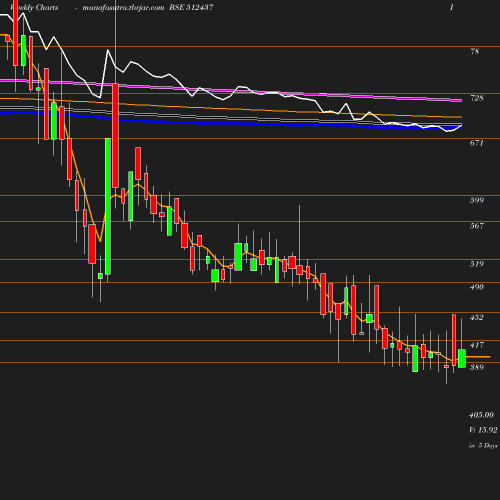The height and width of the screenshot is (500, 500).
Task: Click the 405.00 last price value
Action: point(481,415)
